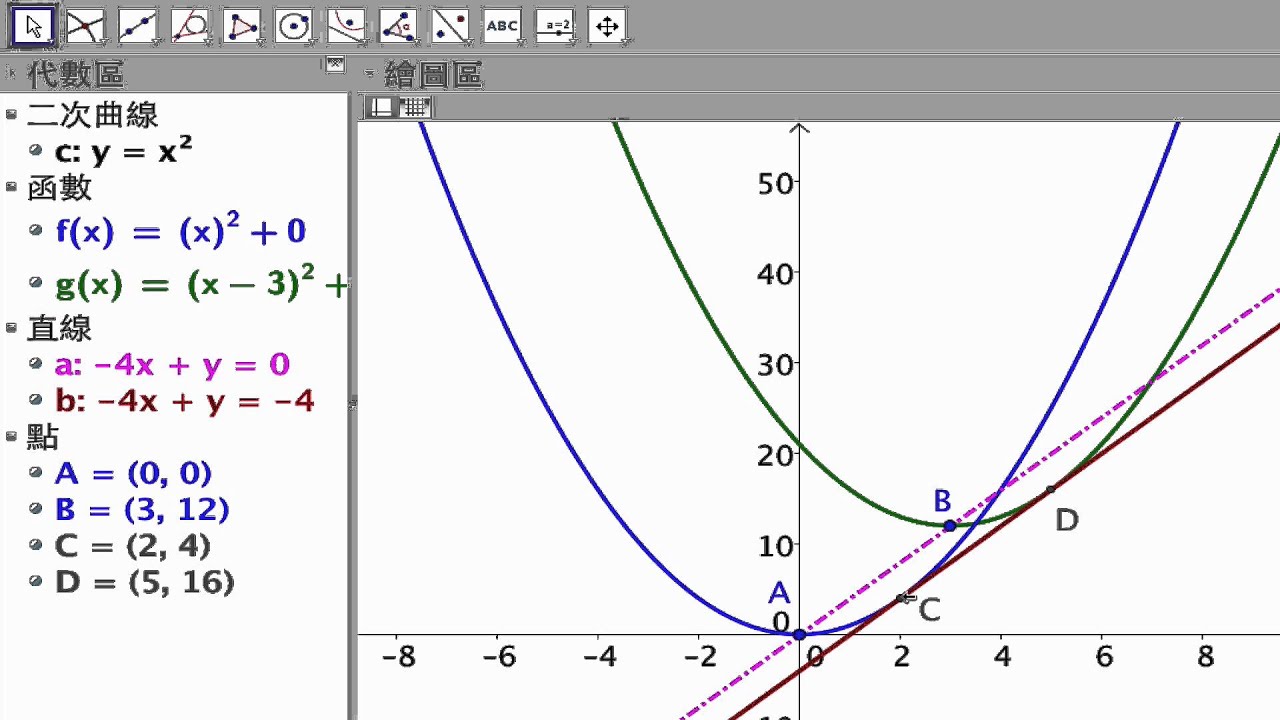Toggle visibility of line a: -4x + y = 0
The image size is (1280, 720).
[37, 365]
